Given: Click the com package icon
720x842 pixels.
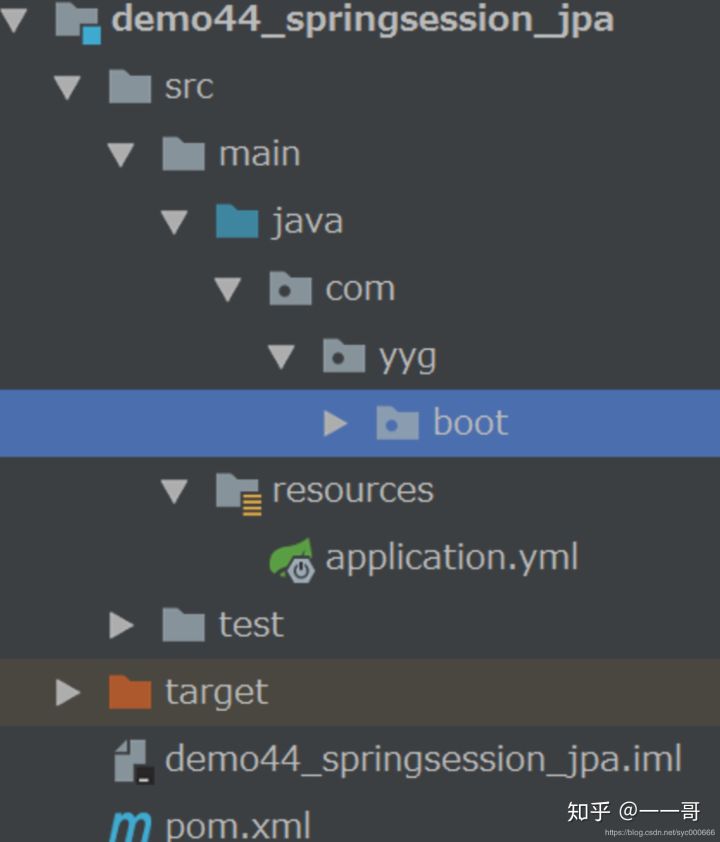Looking at the screenshot, I should 290,288.
